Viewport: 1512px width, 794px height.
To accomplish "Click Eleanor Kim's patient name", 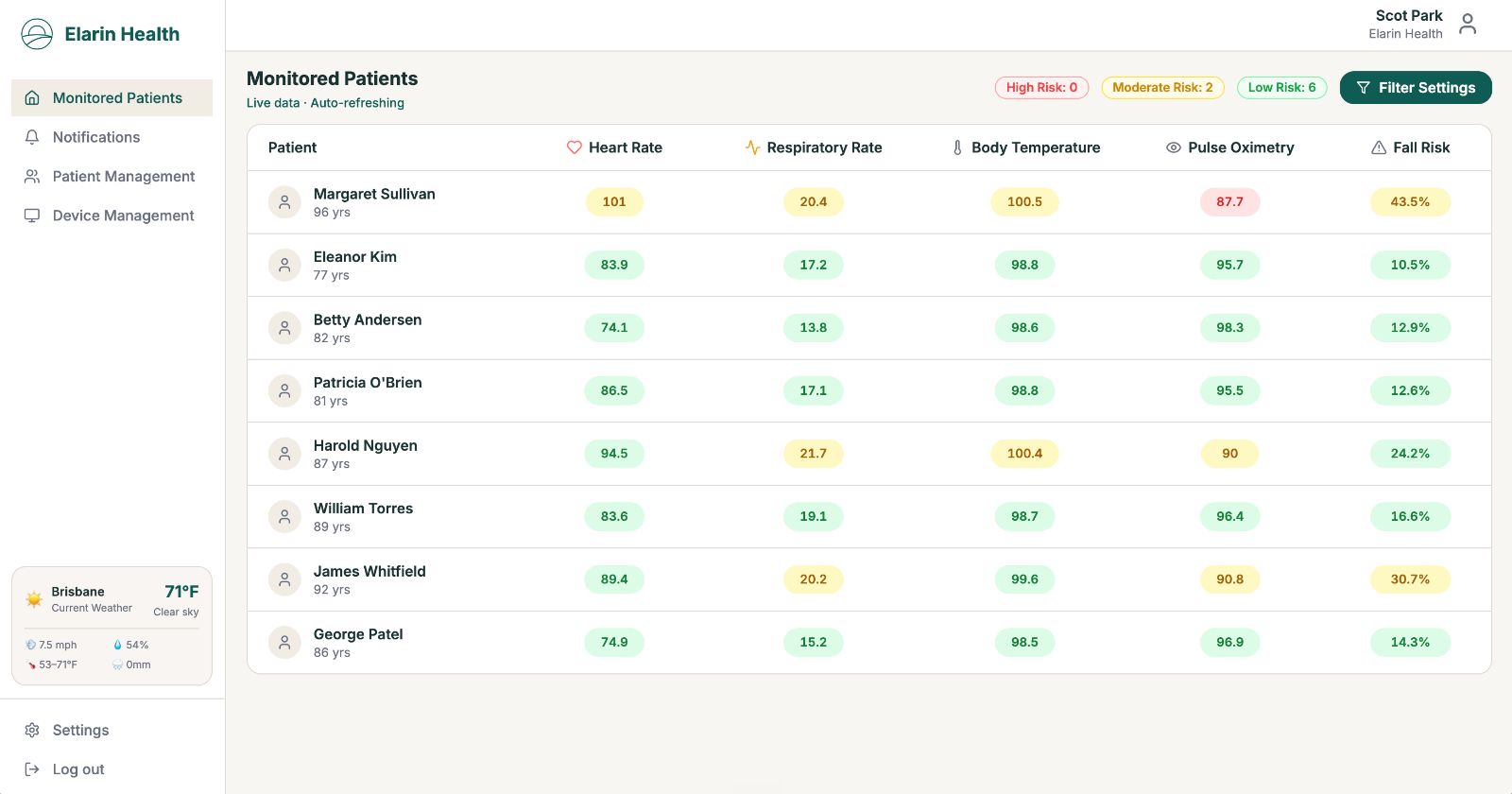I will pos(355,257).
